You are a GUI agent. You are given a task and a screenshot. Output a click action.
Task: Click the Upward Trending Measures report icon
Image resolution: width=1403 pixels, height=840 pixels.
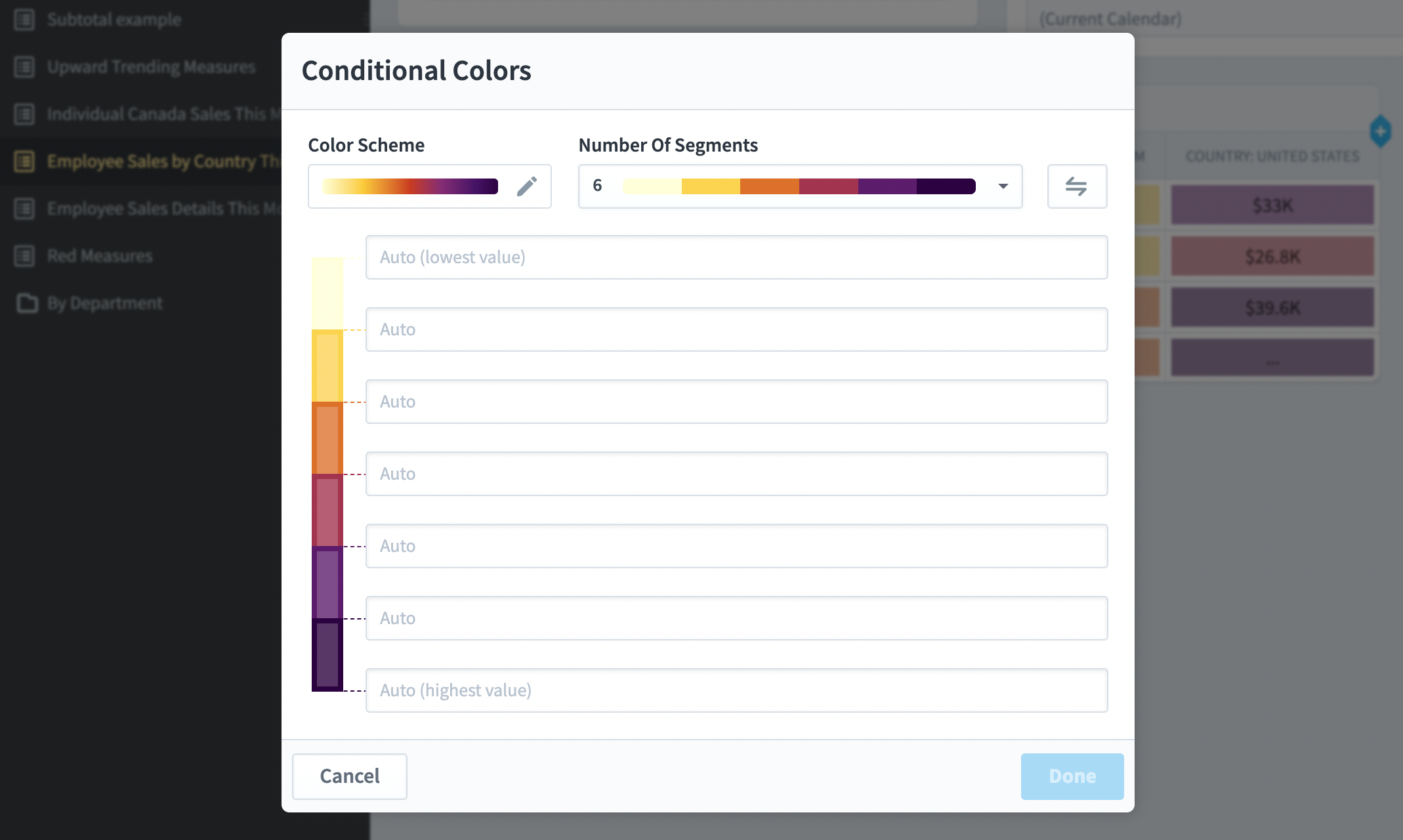pyautogui.click(x=24, y=67)
